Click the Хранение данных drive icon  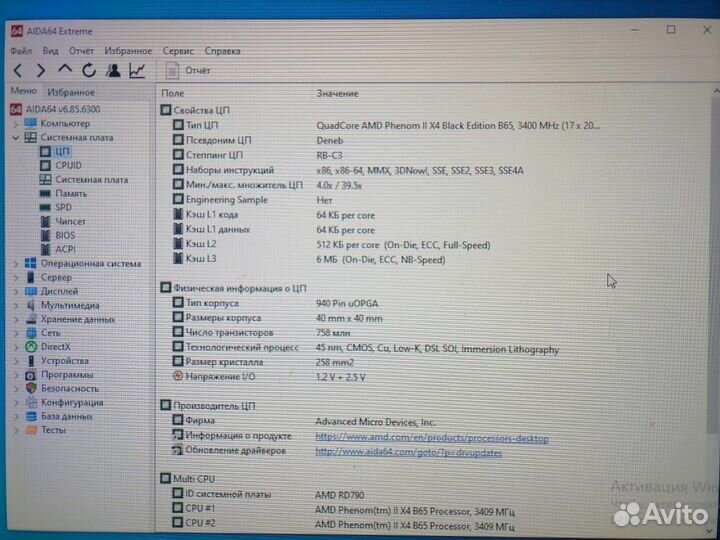point(31,320)
